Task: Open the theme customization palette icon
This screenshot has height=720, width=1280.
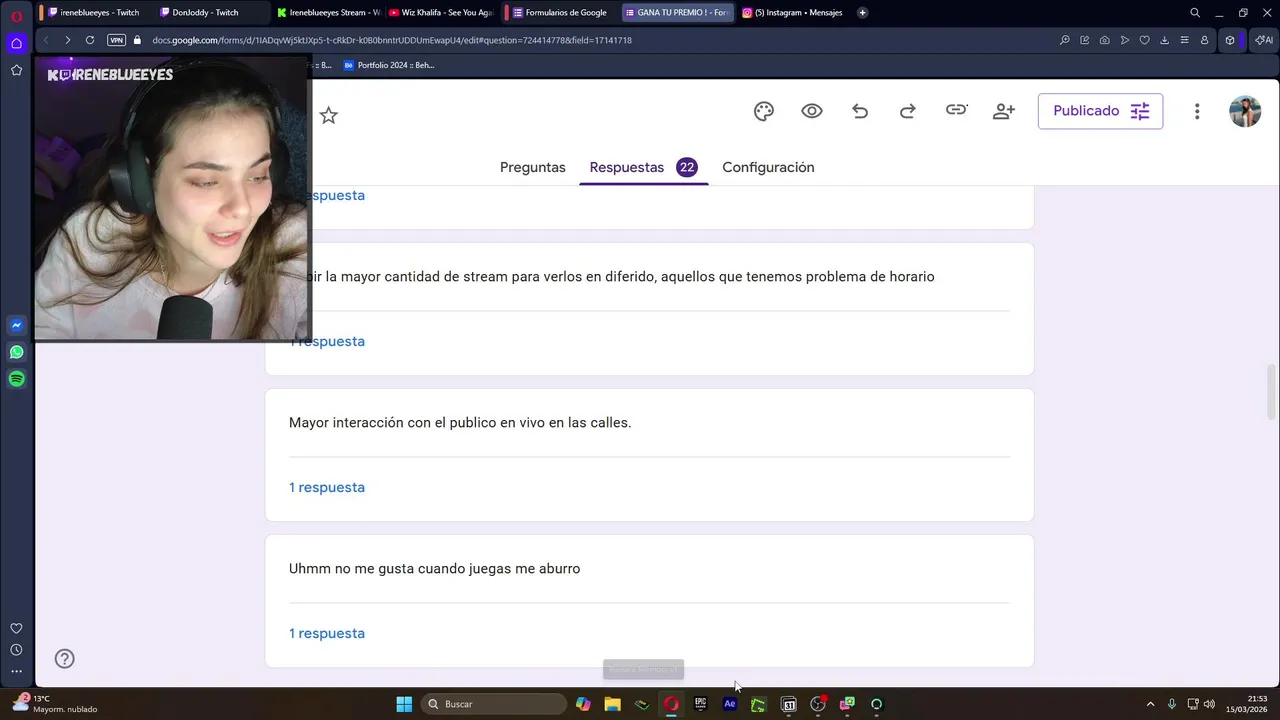Action: tap(764, 111)
